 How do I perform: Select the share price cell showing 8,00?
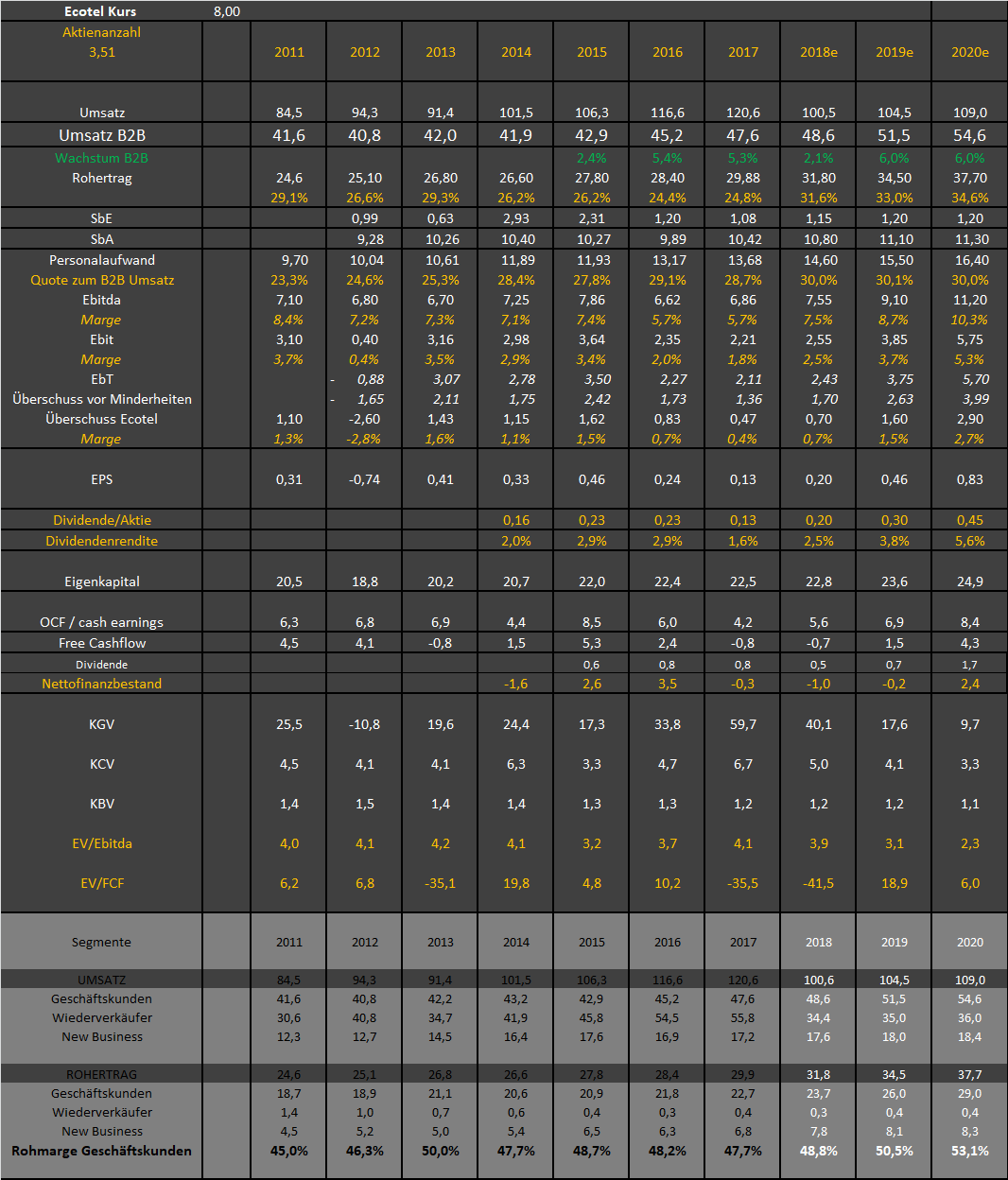pos(227,11)
